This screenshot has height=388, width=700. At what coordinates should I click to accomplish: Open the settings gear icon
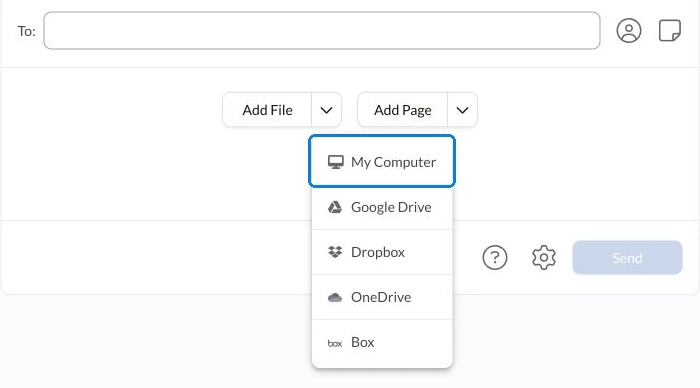(x=544, y=258)
